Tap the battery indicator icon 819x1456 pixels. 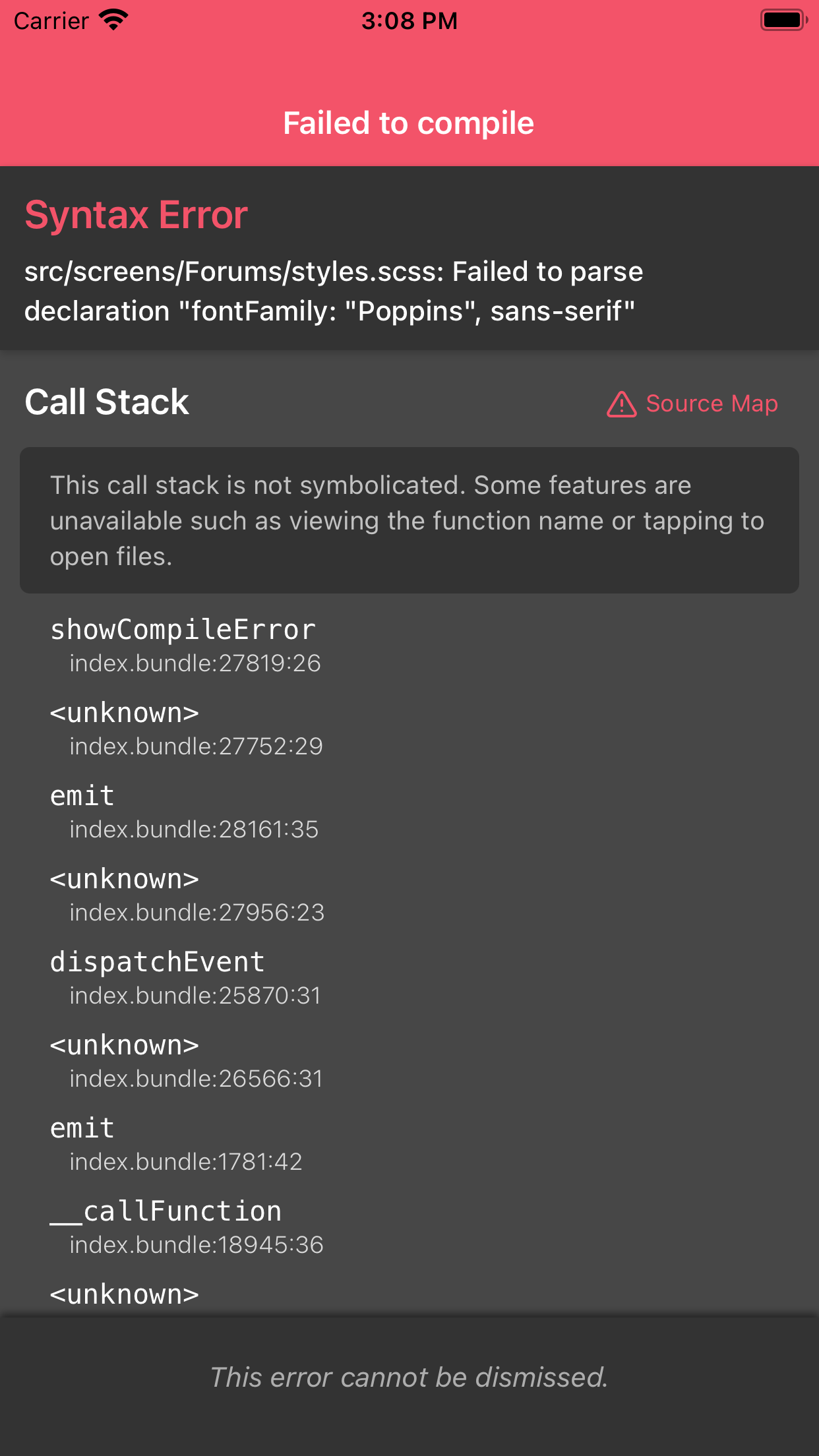coord(783,20)
